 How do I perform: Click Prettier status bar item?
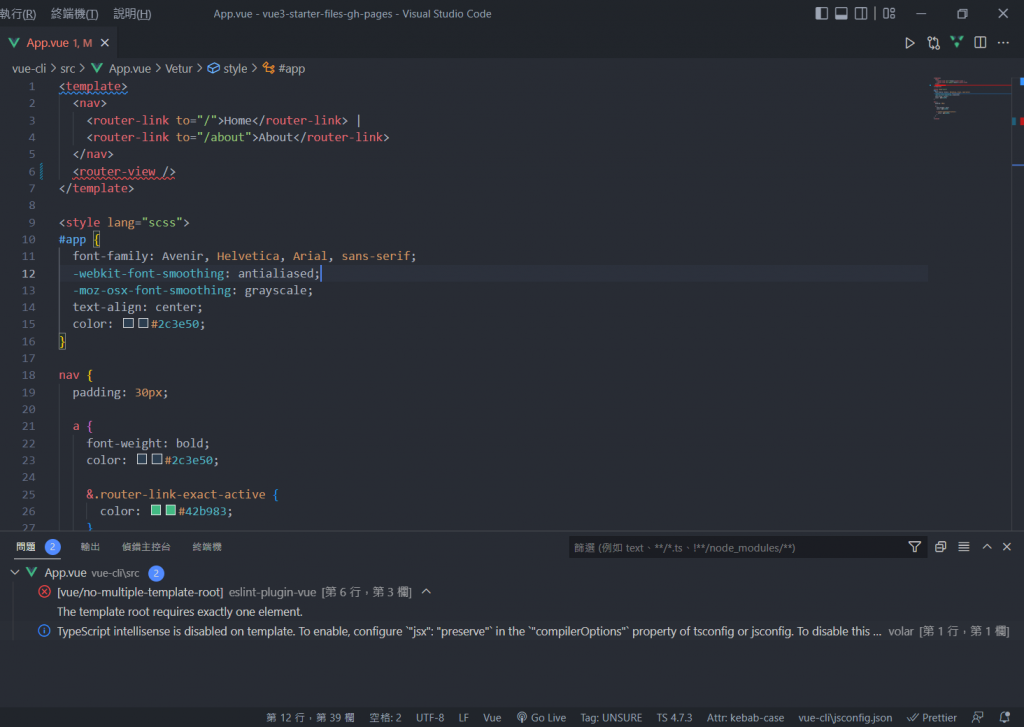932,717
